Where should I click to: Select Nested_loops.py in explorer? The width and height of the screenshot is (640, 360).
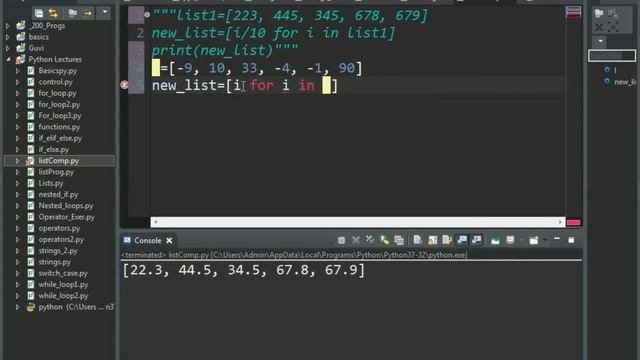point(66,206)
